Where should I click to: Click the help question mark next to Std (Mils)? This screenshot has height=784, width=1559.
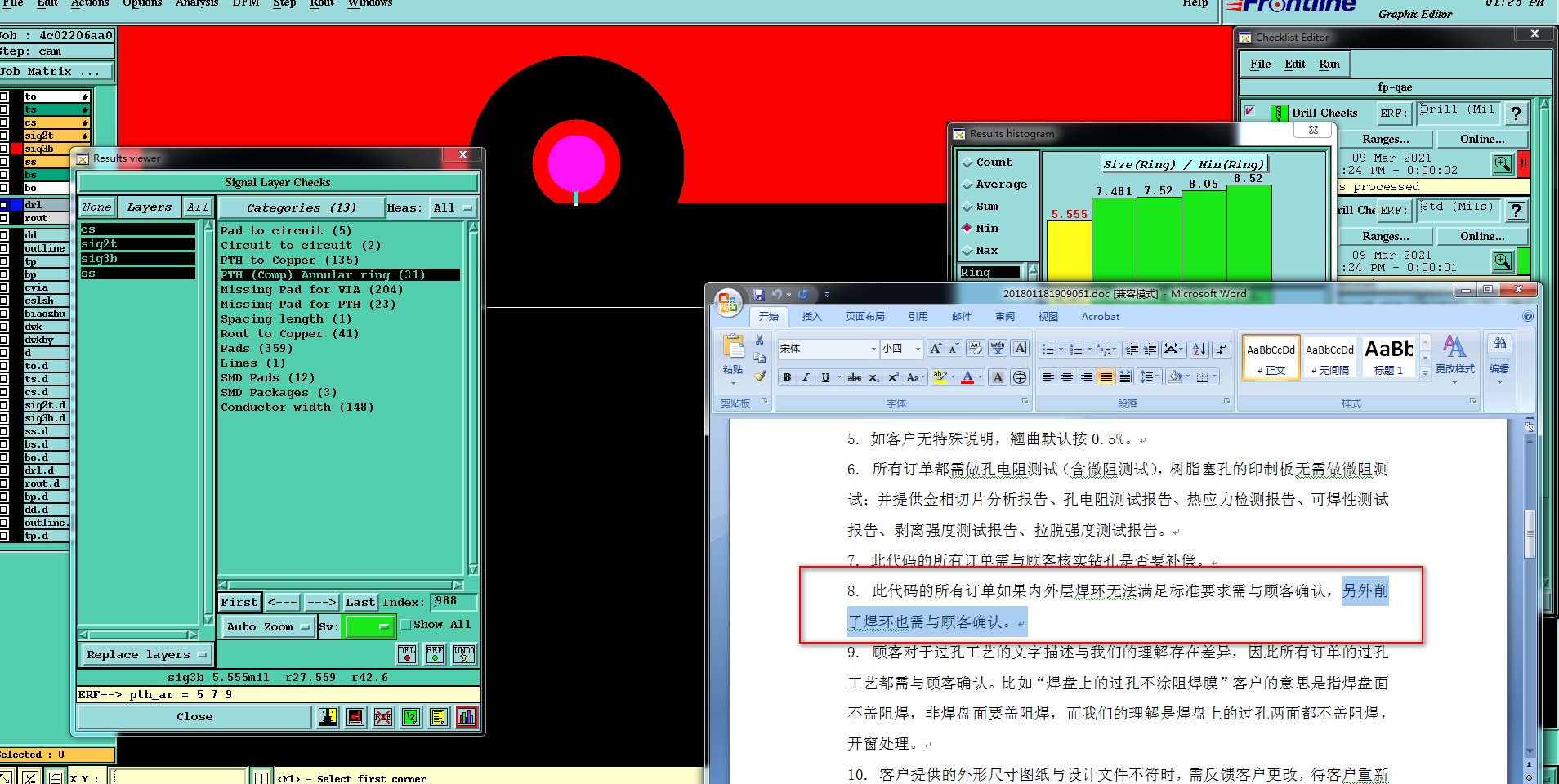[x=1517, y=211]
